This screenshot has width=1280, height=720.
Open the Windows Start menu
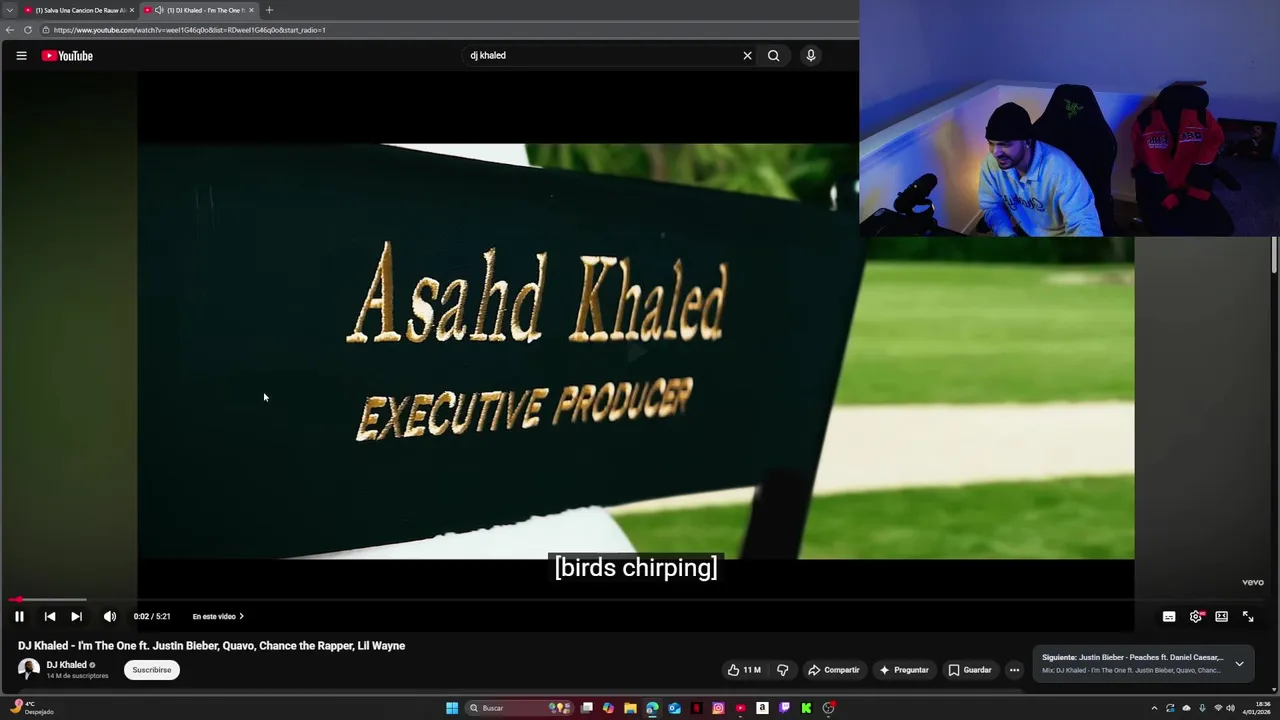(x=452, y=708)
